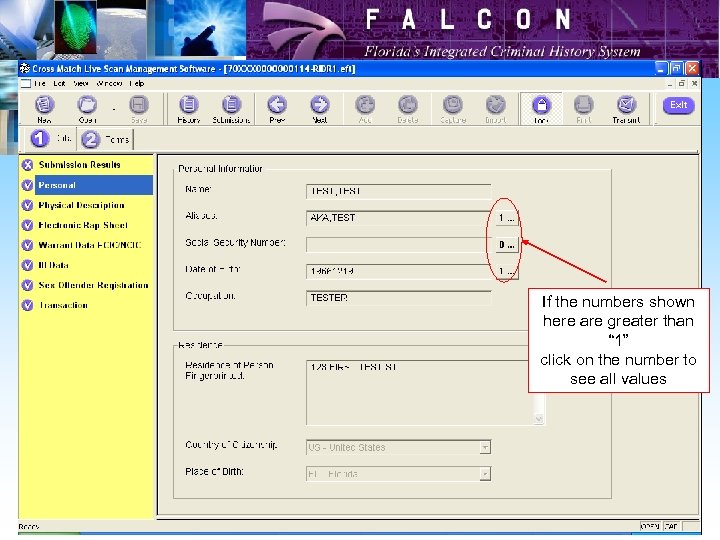Open the Country of Citizenship dropdown
720x540 pixels.
(x=485, y=447)
